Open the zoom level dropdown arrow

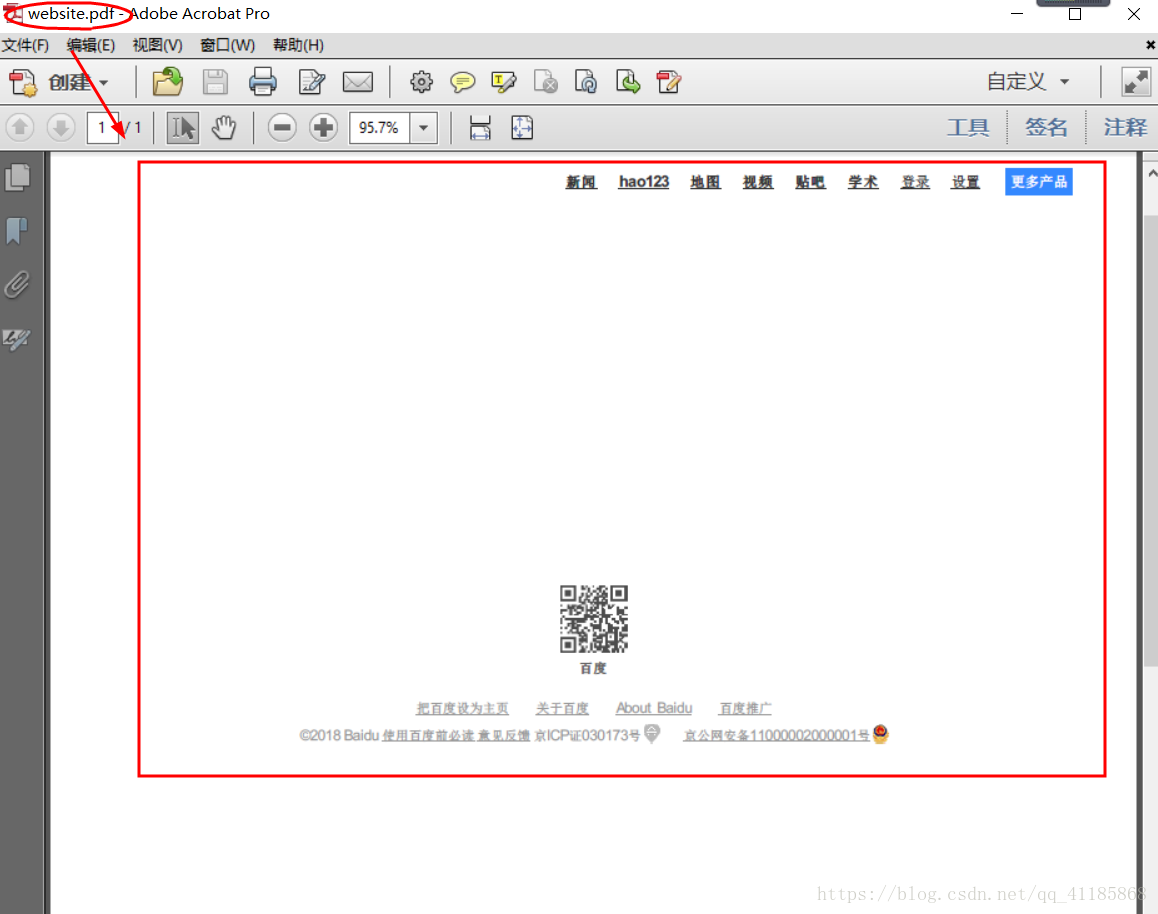[424, 128]
